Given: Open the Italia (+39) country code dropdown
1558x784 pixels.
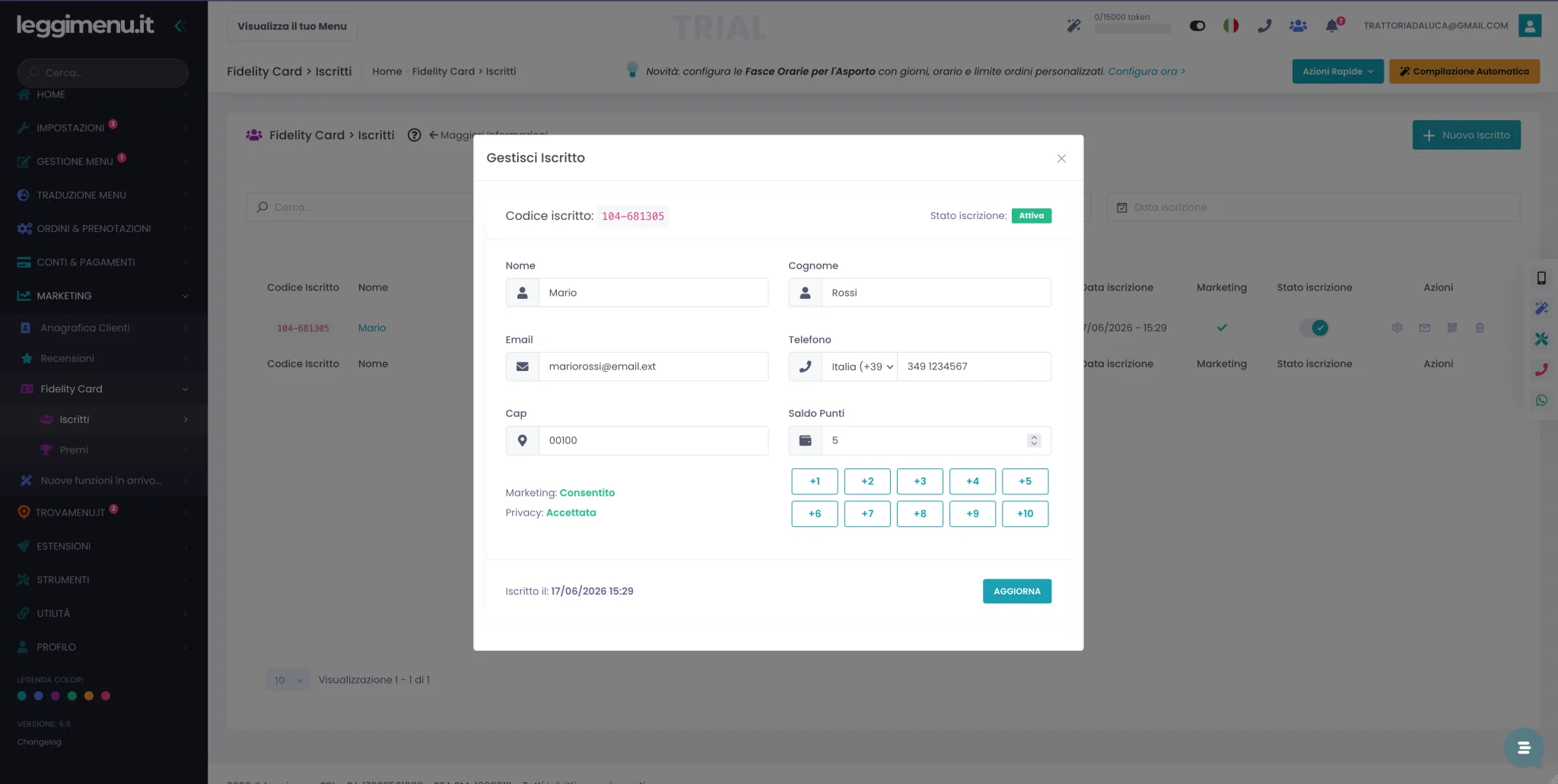Looking at the screenshot, I should pyautogui.click(x=861, y=367).
